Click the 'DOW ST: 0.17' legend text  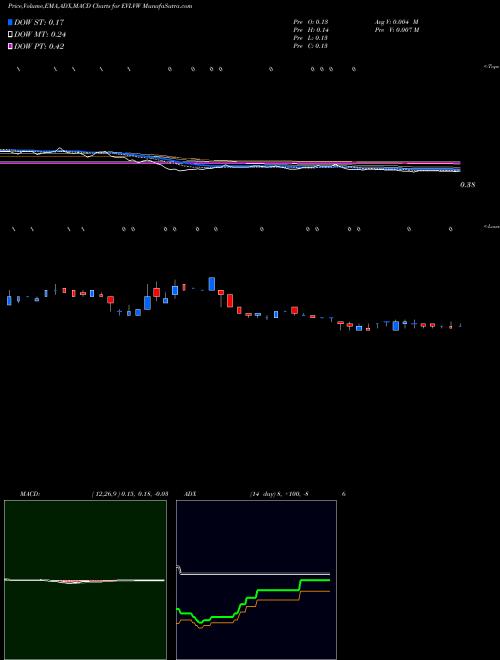click(39, 22)
